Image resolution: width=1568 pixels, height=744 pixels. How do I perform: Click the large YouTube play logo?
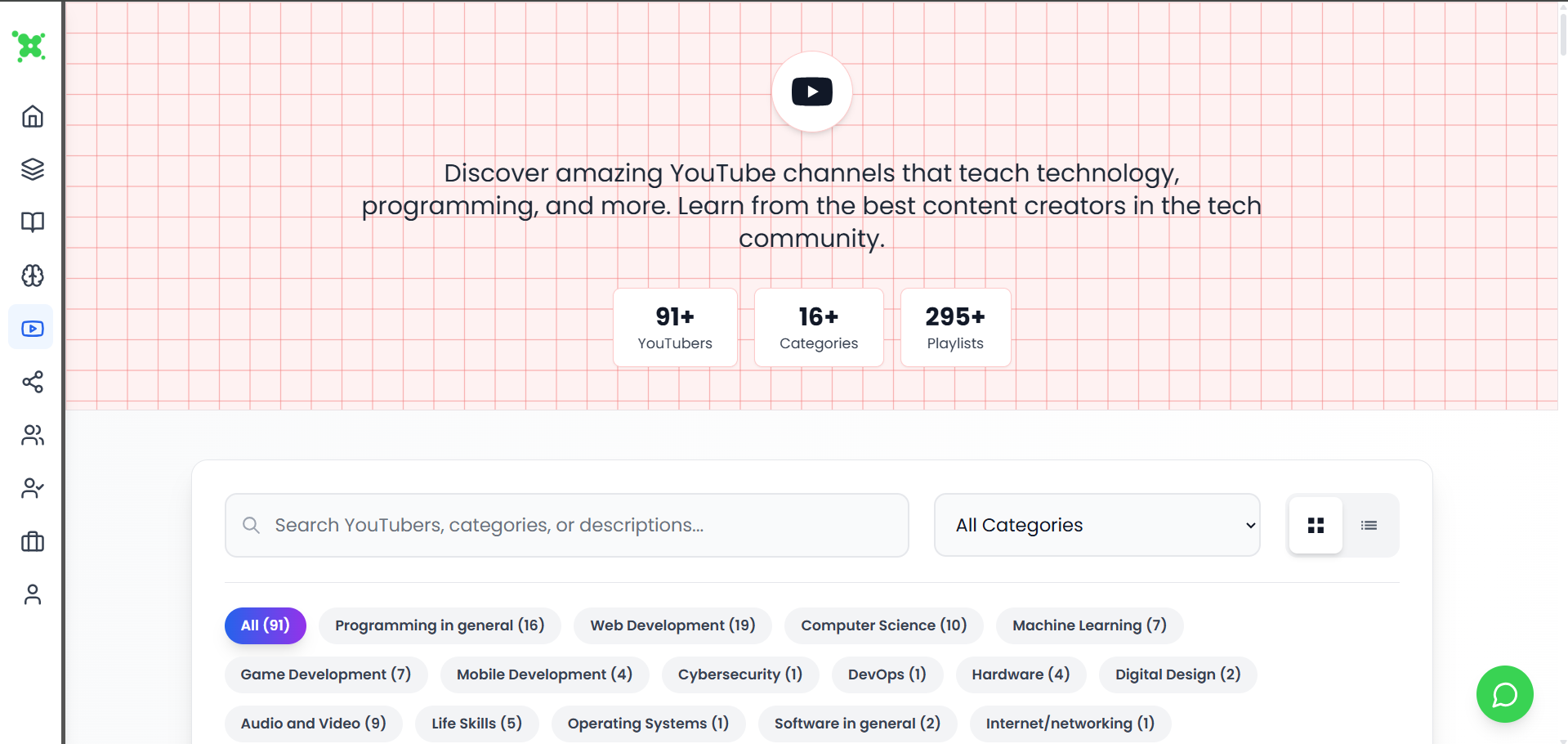812,92
